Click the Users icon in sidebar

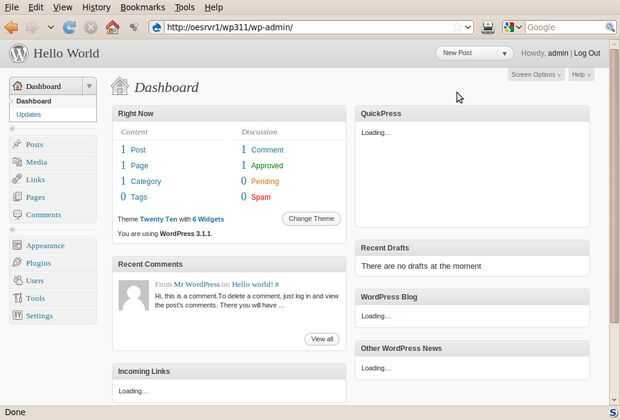point(17,280)
